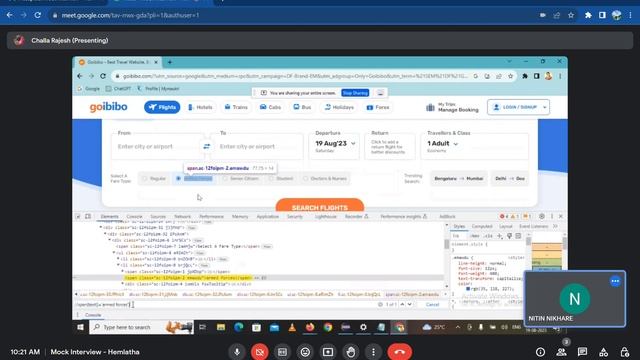
Task: Select Trains tab on Goibibo
Action: pos(236,107)
